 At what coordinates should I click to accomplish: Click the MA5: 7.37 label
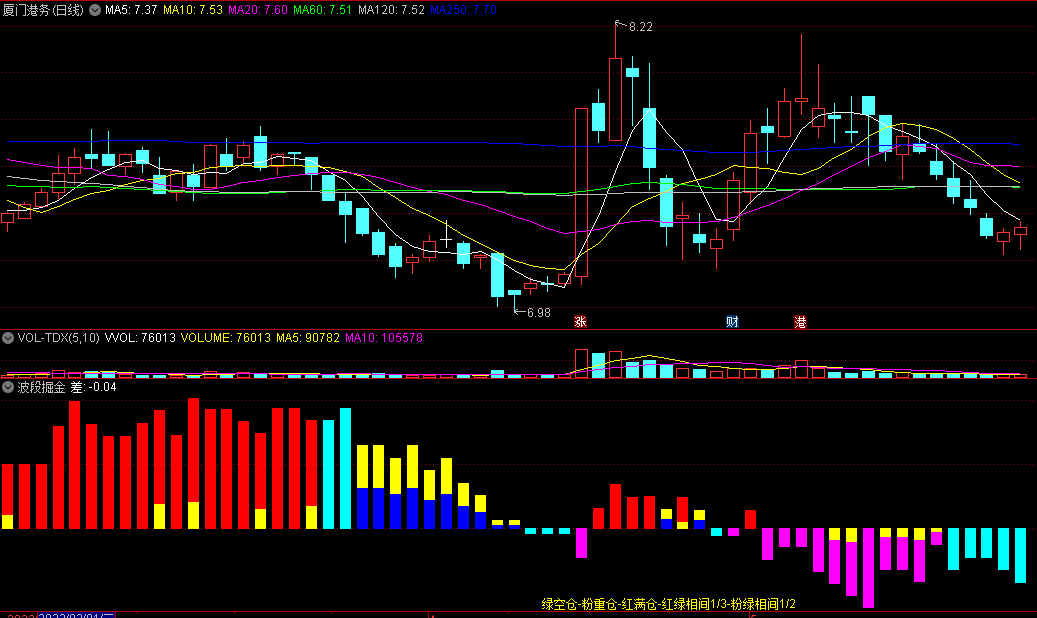pyautogui.click(x=131, y=10)
